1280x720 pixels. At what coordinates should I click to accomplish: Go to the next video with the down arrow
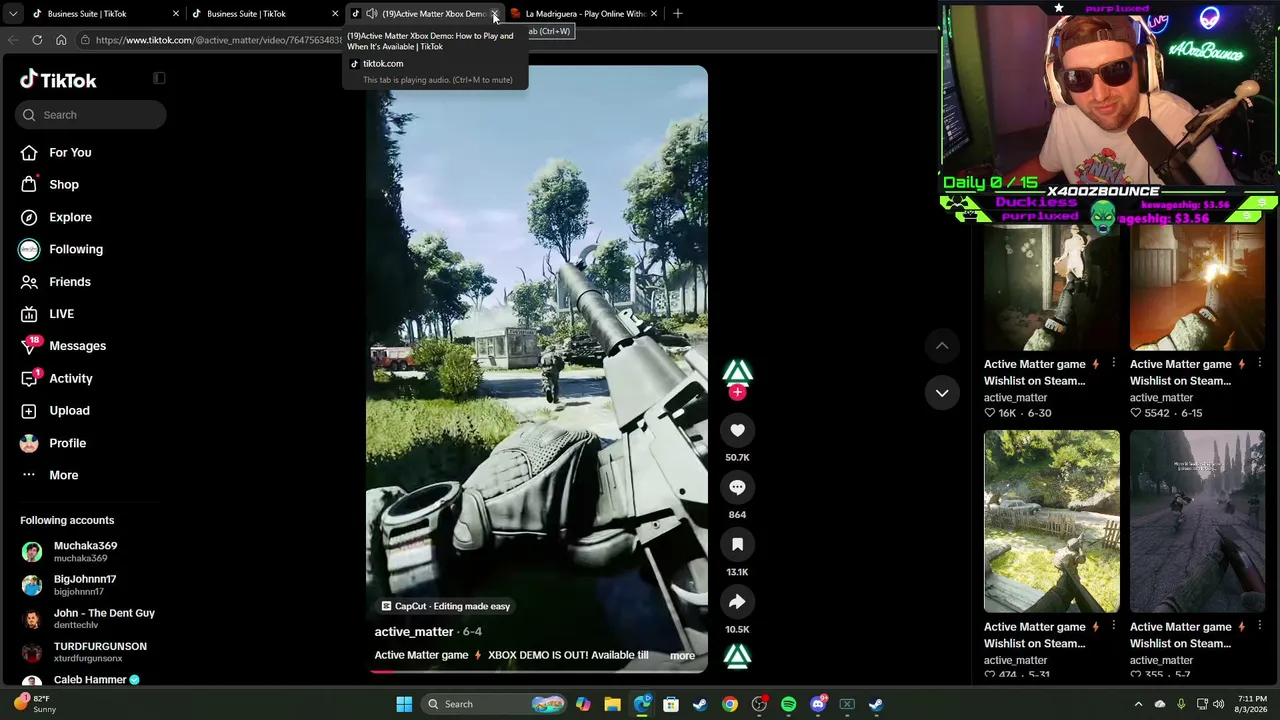click(x=942, y=393)
